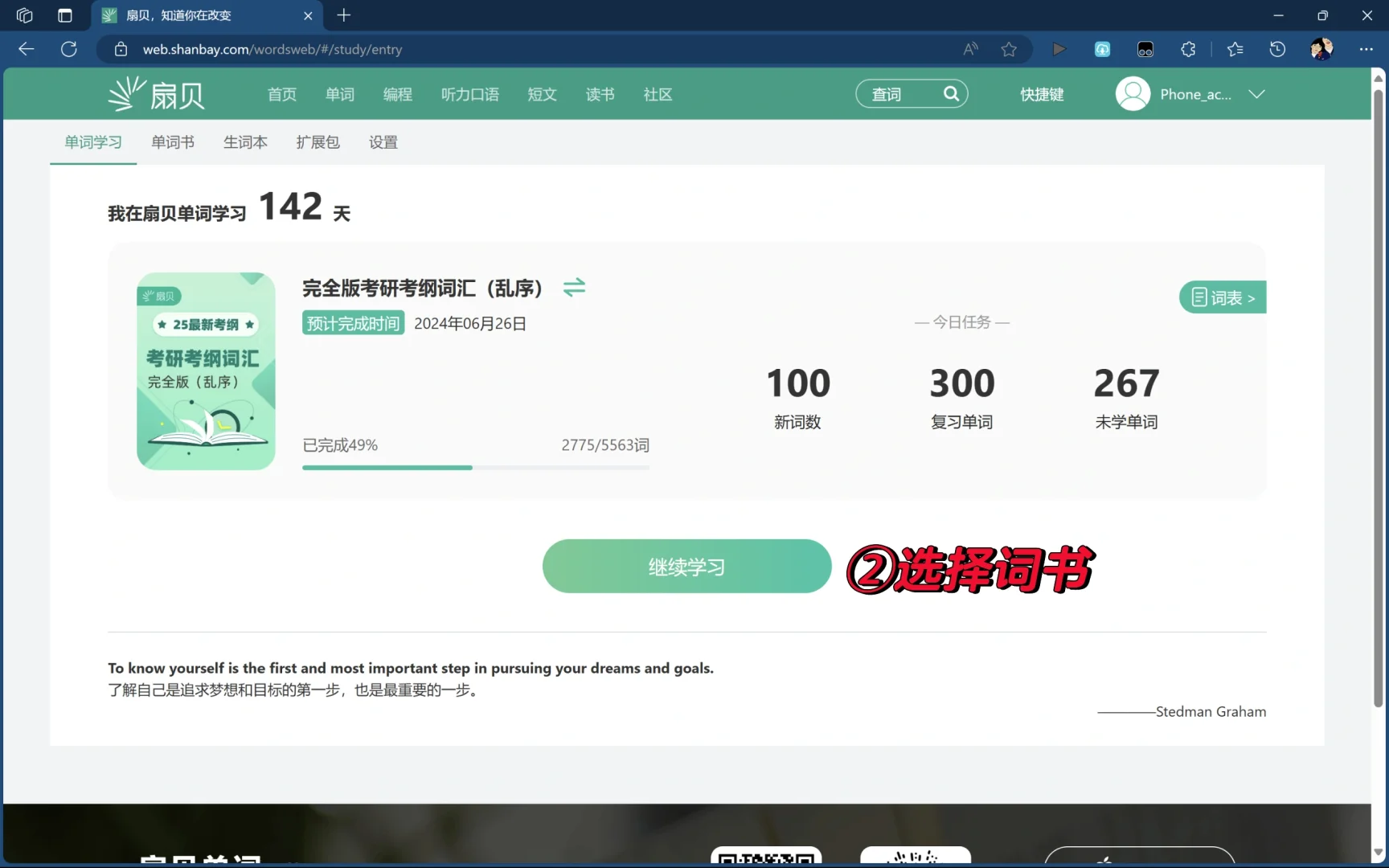Click the 49% learning progress bar
Viewport: 1389px width, 868px height.
pos(474,467)
